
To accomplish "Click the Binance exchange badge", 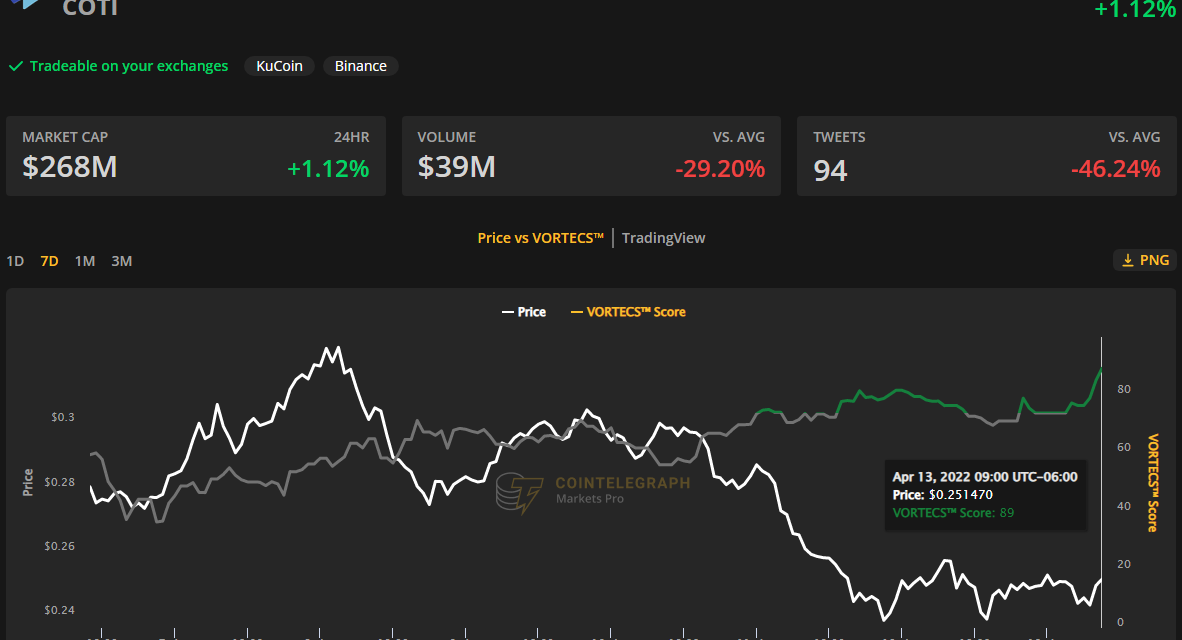I will (x=360, y=66).
